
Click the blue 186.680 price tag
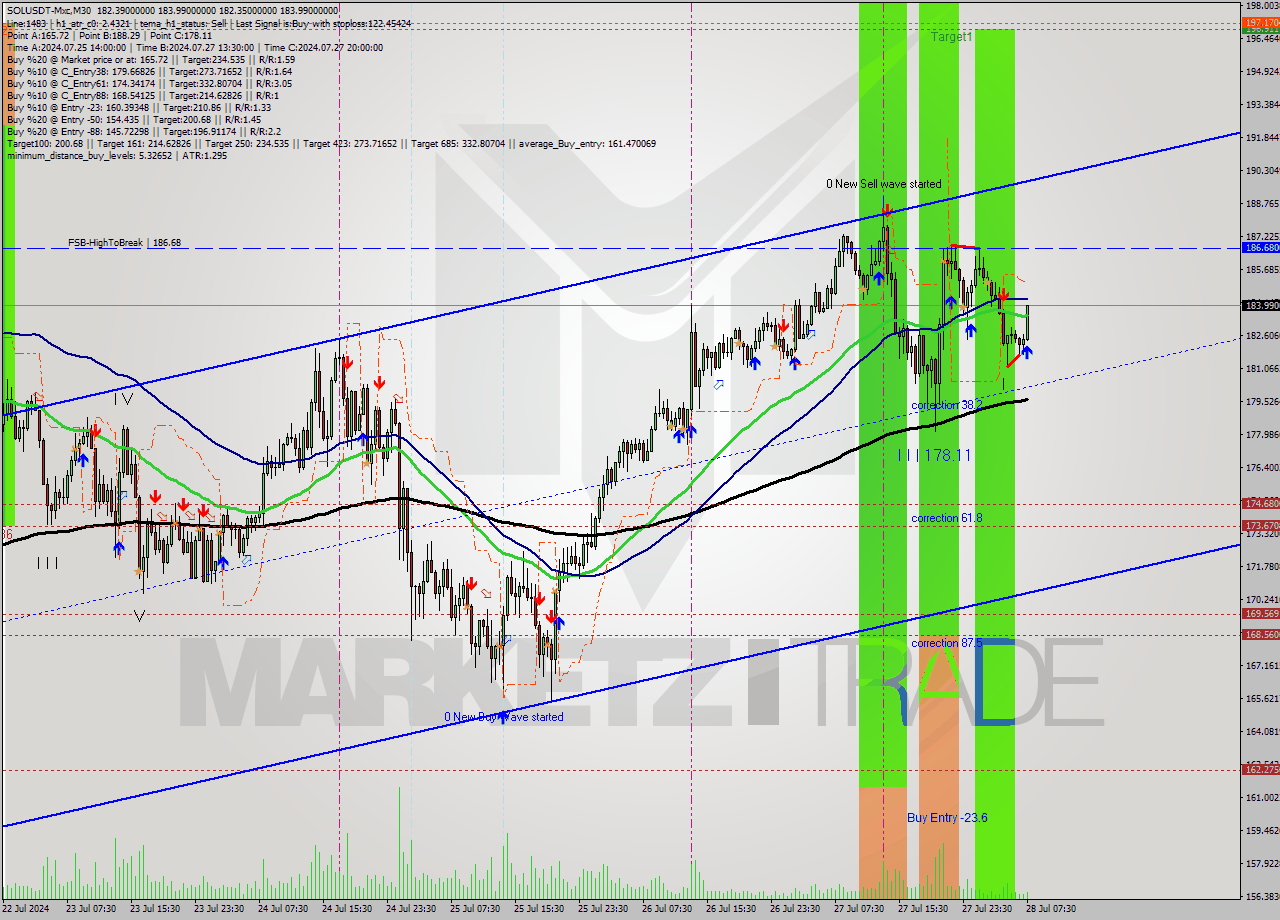tap(1260, 247)
